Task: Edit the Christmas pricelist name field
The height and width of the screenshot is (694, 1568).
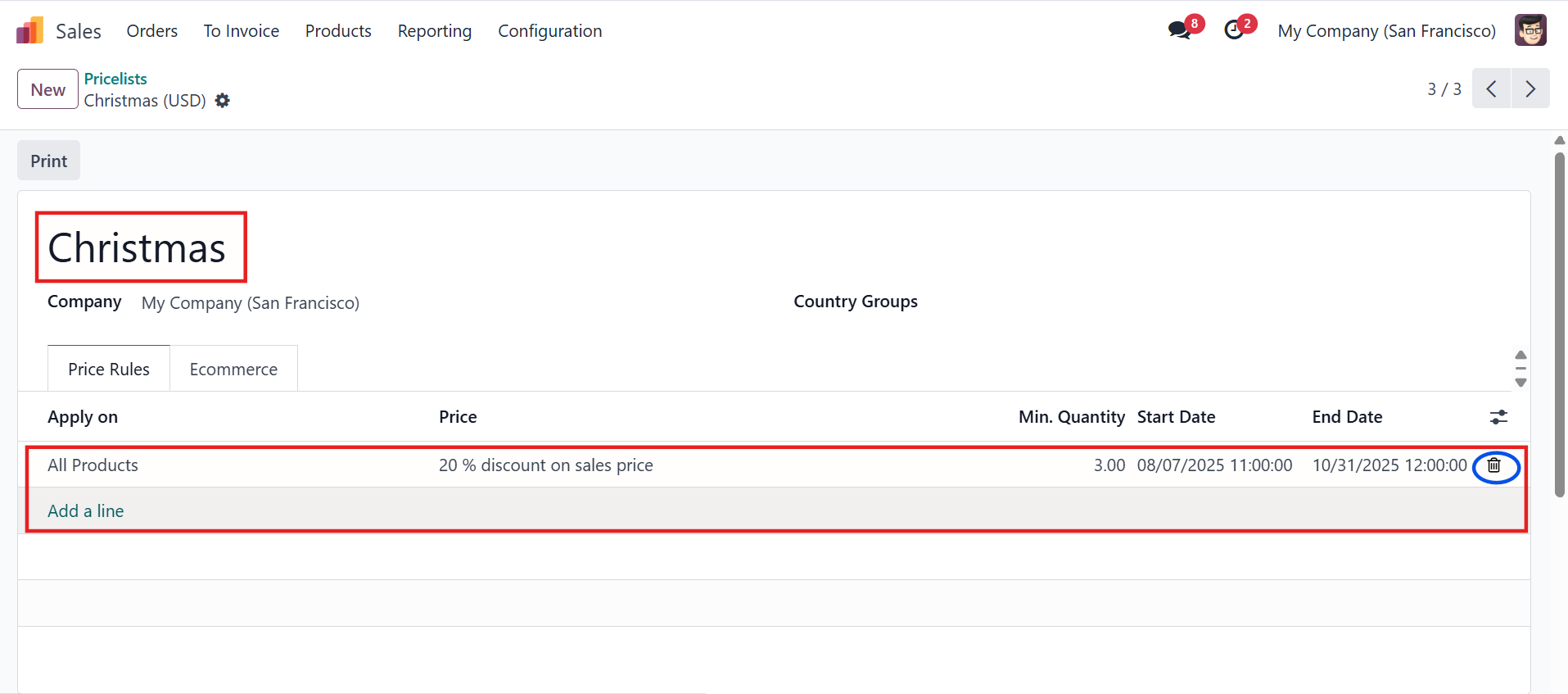Action: point(137,247)
